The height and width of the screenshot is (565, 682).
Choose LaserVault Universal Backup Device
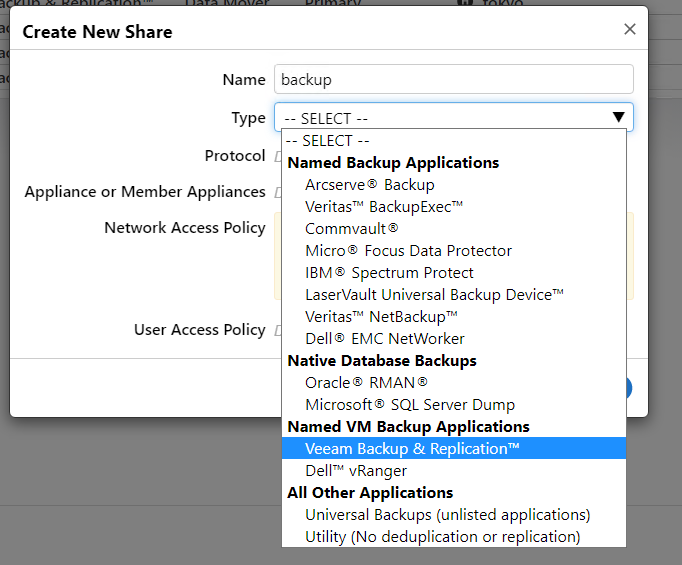pos(454,295)
